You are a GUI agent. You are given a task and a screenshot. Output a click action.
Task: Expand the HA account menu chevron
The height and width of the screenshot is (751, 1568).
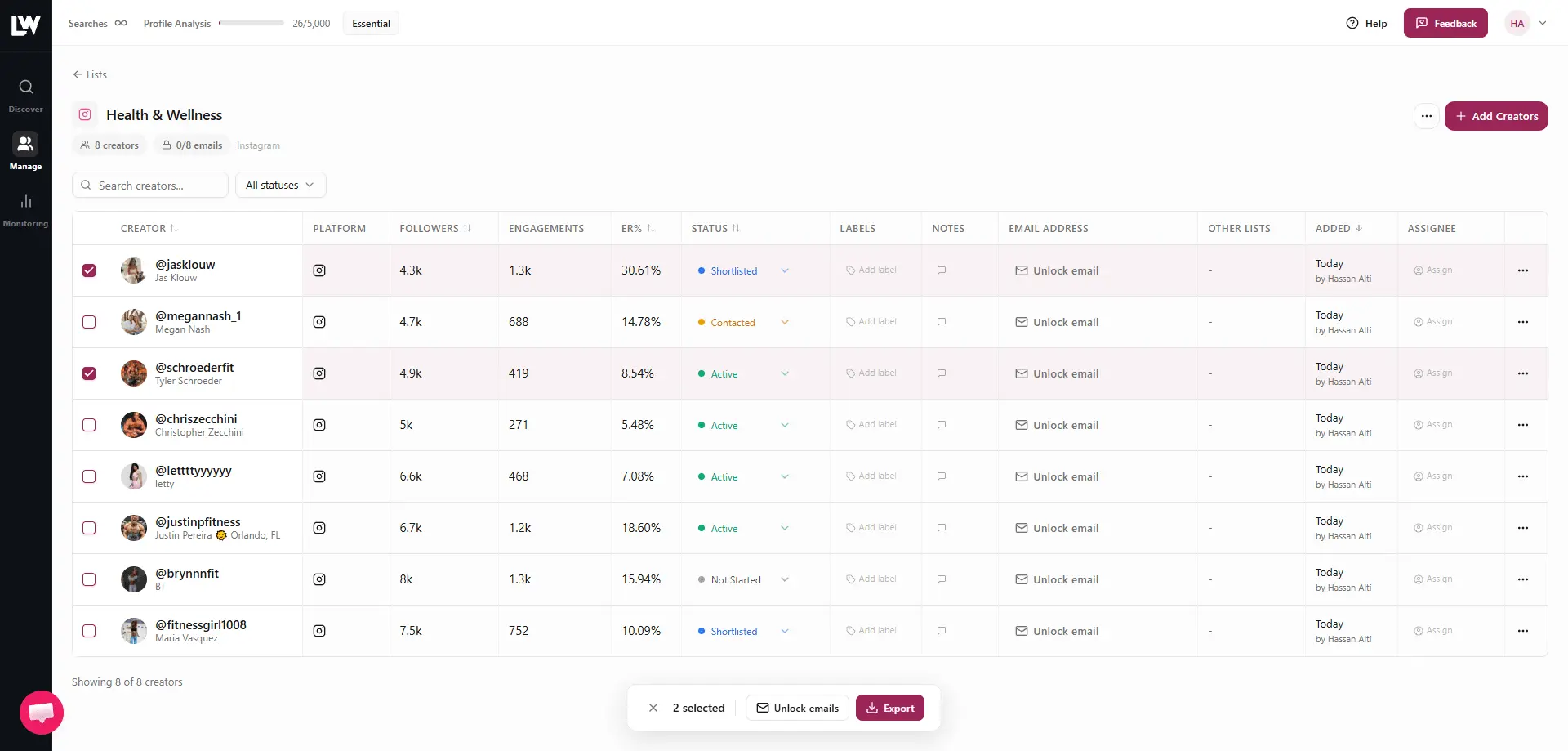1543,23
